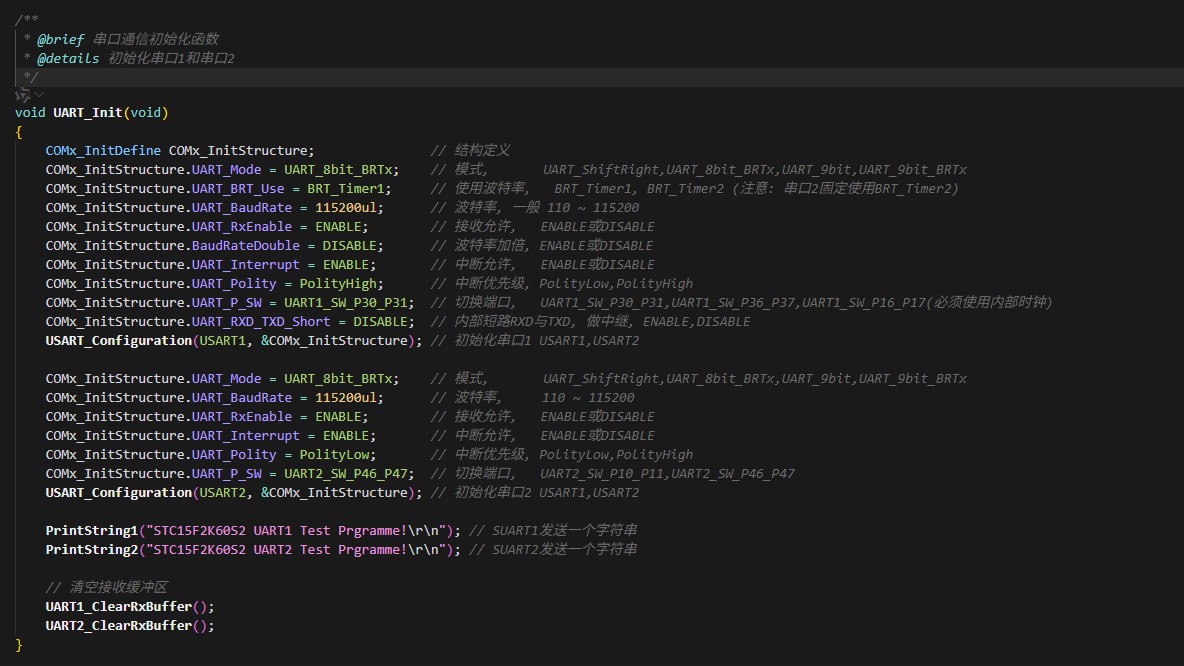
Task: Select the COMx_InitDefine type name
Action: point(102,150)
